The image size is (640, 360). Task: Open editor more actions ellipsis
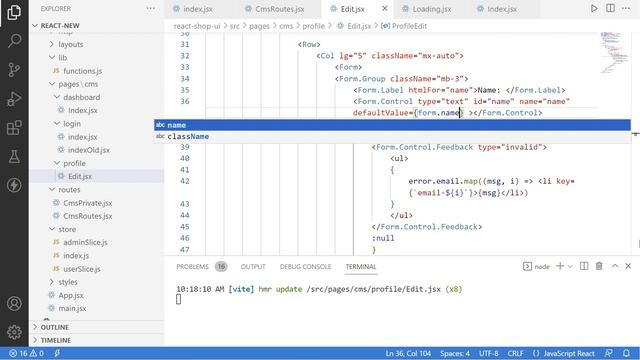pyautogui.click(x=626, y=9)
